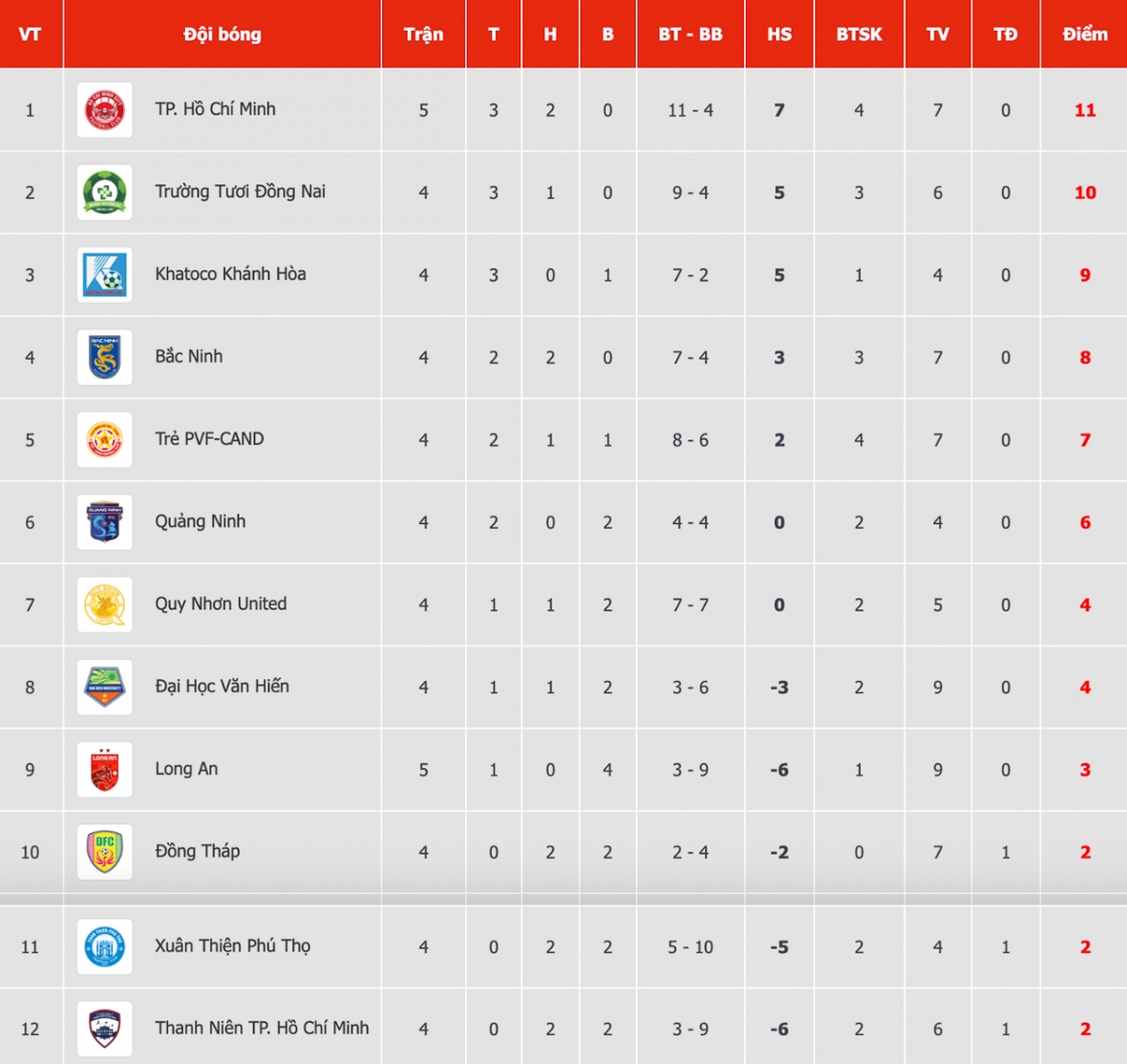The height and width of the screenshot is (1064, 1127).
Task: Click the Đại Học Văn Hiến club logo
Action: [x=104, y=687]
